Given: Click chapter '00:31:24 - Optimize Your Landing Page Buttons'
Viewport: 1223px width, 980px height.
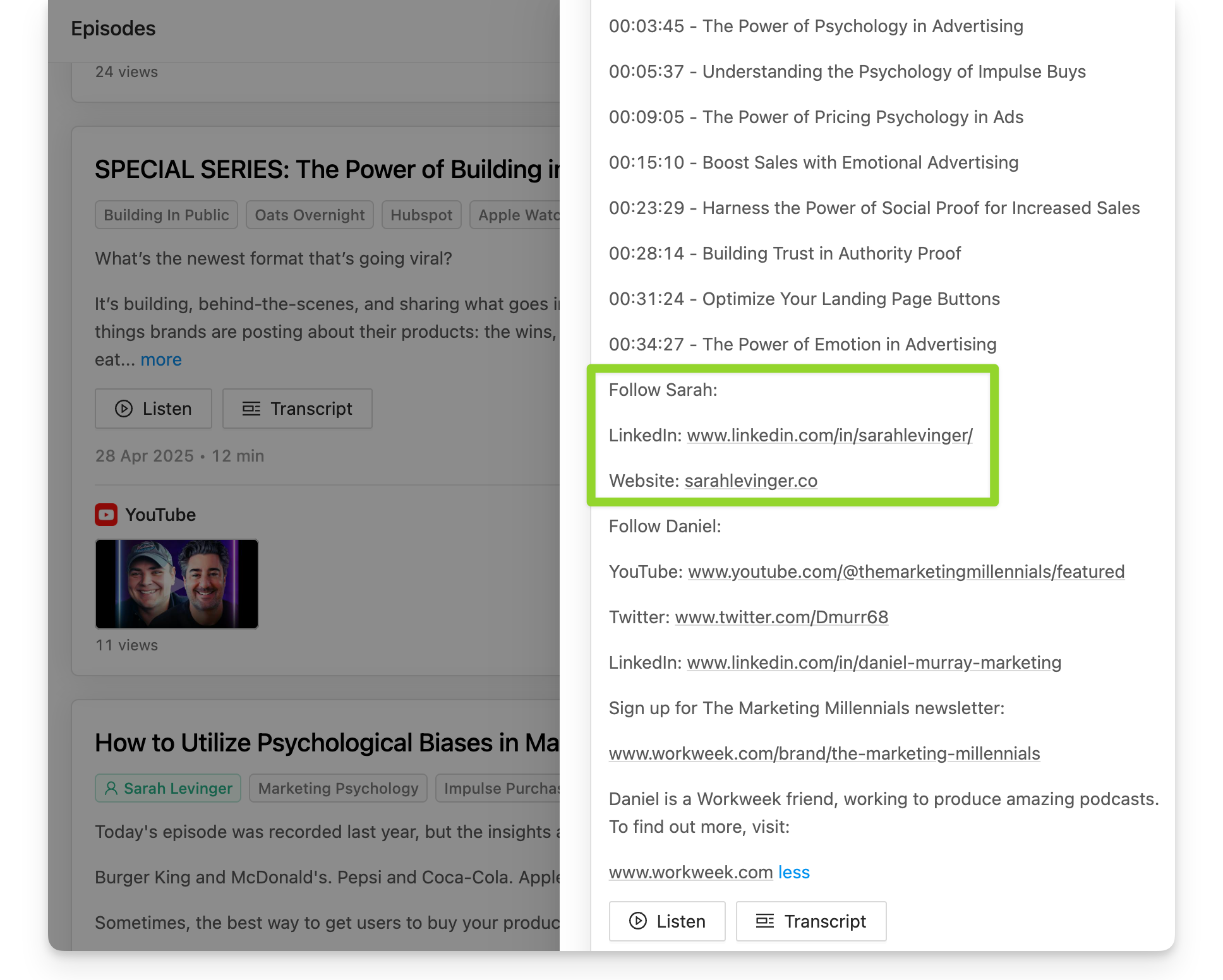Looking at the screenshot, I should pos(805,299).
